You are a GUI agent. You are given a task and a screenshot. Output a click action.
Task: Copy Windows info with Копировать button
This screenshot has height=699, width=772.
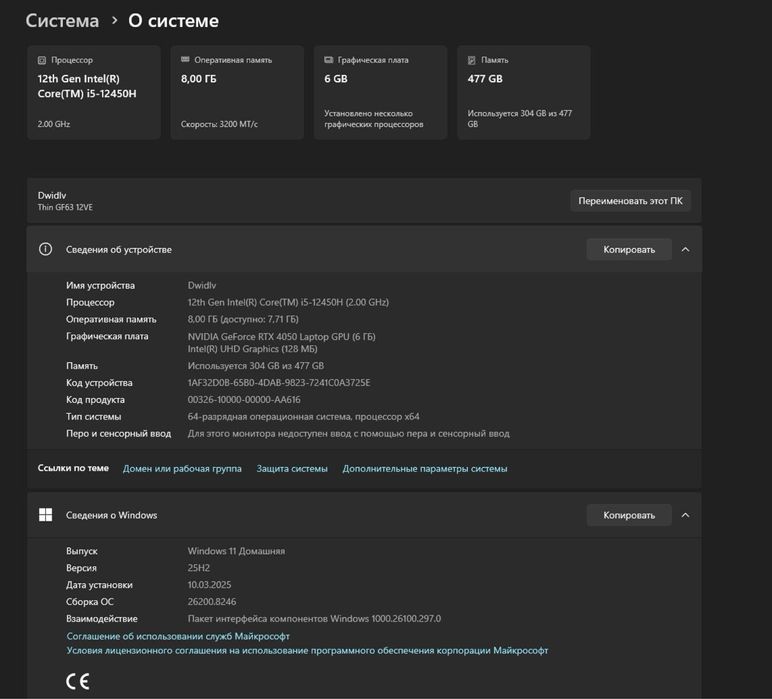click(x=629, y=515)
